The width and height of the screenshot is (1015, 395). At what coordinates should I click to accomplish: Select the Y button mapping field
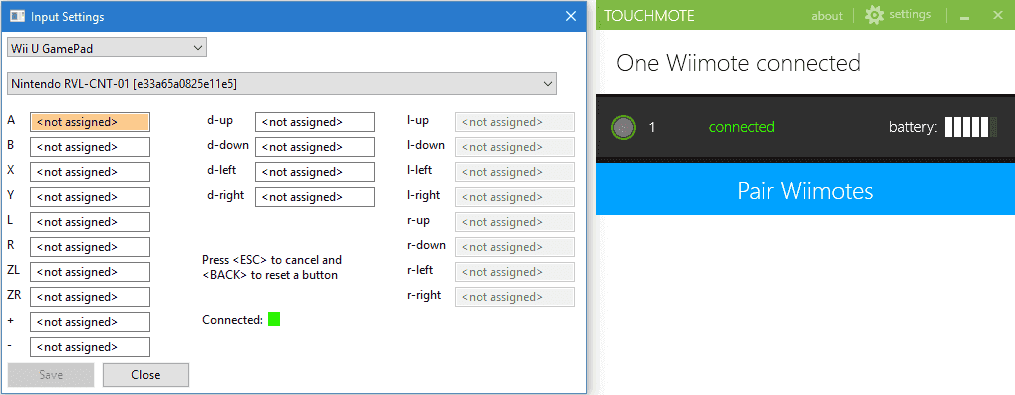click(90, 197)
